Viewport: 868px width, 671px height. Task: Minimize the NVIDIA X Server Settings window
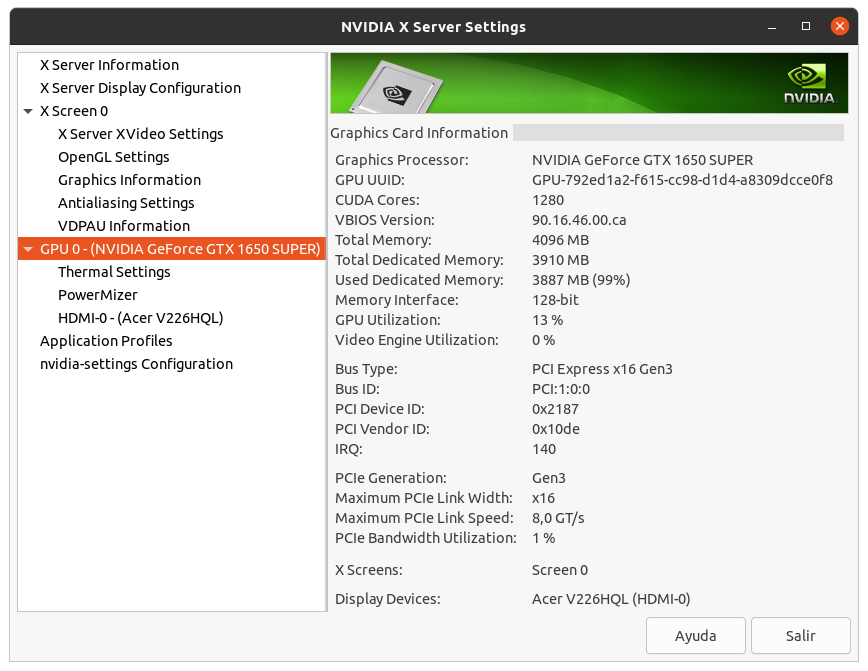coord(772,27)
